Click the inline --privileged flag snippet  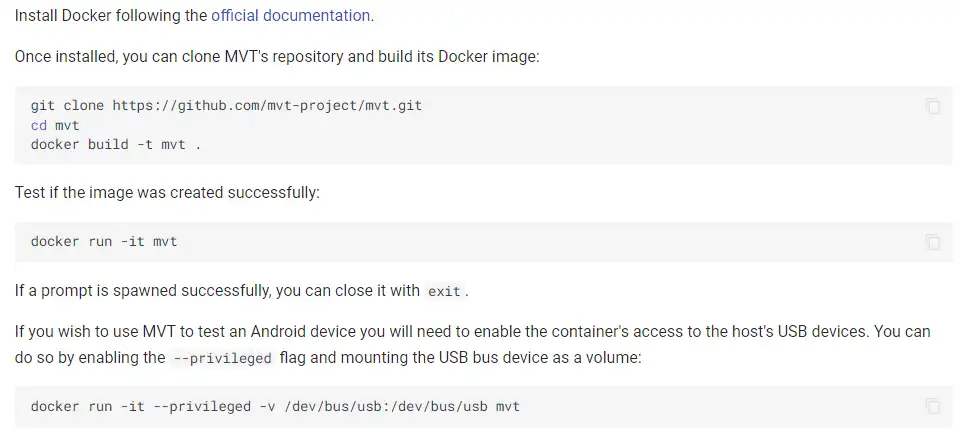(222, 358)
